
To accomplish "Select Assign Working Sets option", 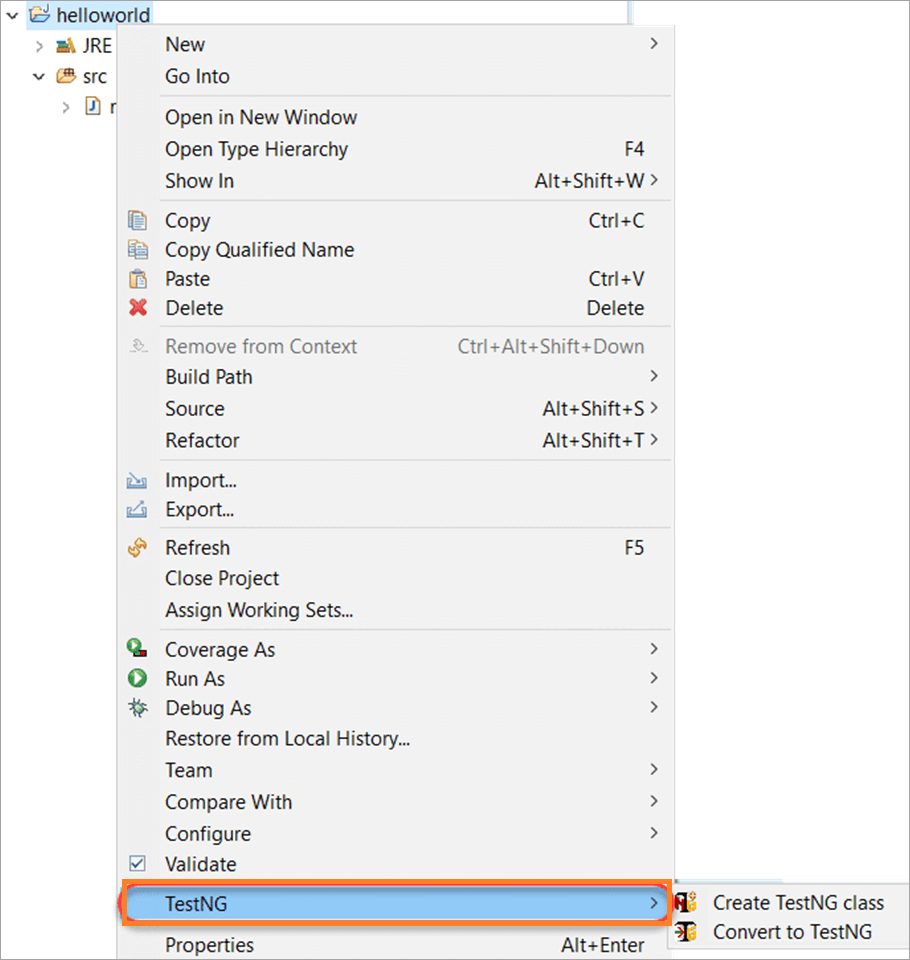I will (259, 610).
